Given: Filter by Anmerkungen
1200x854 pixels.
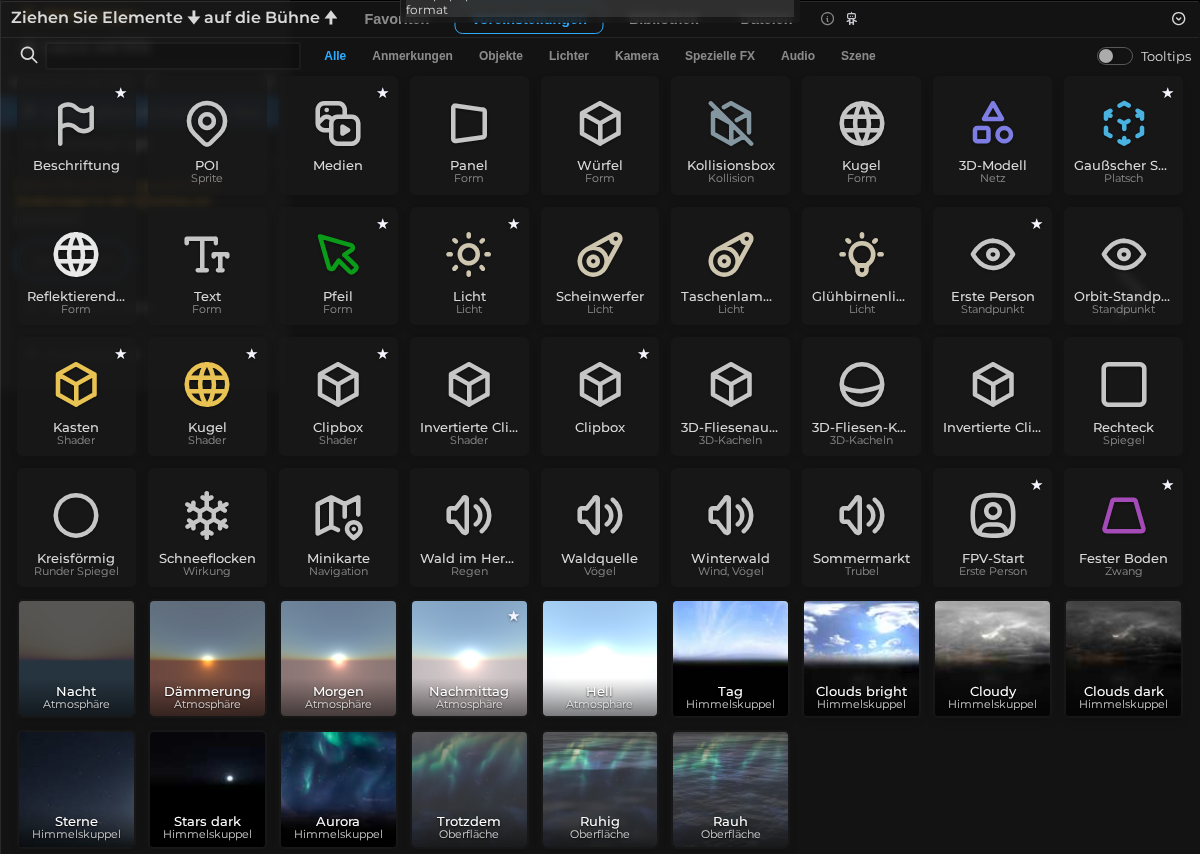Looking at the screenshot, I should click(412, 56).
